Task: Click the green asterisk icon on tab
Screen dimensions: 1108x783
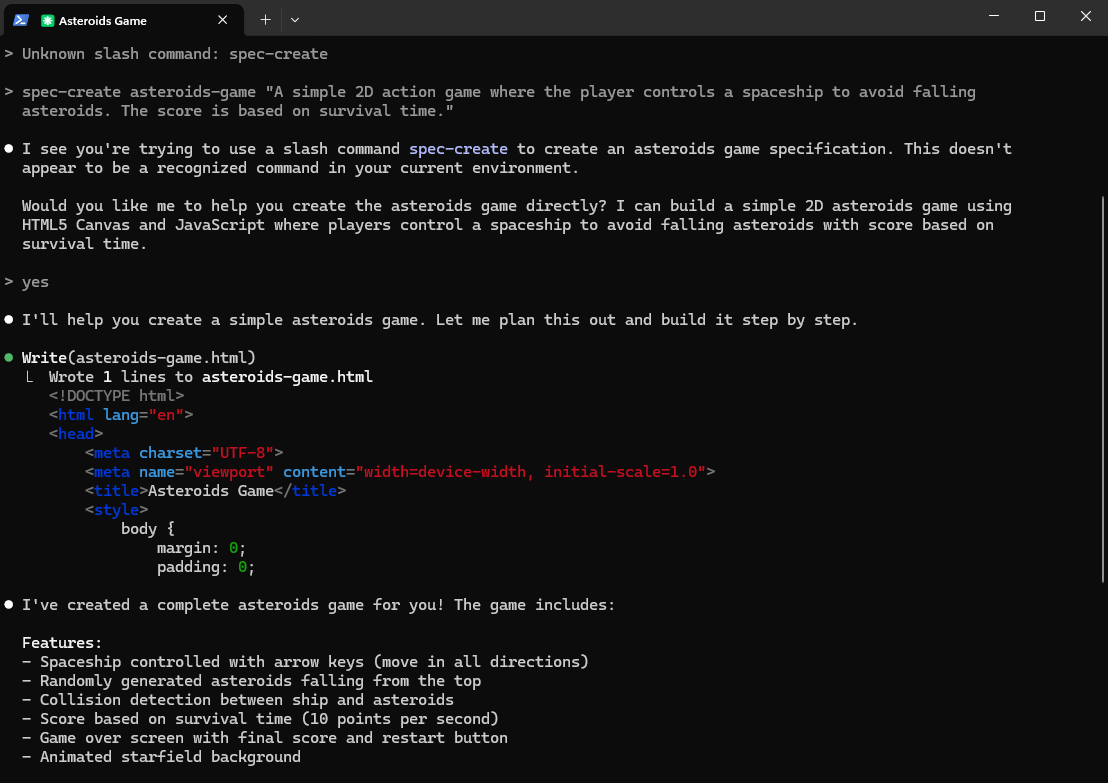Action: point(47,20)
